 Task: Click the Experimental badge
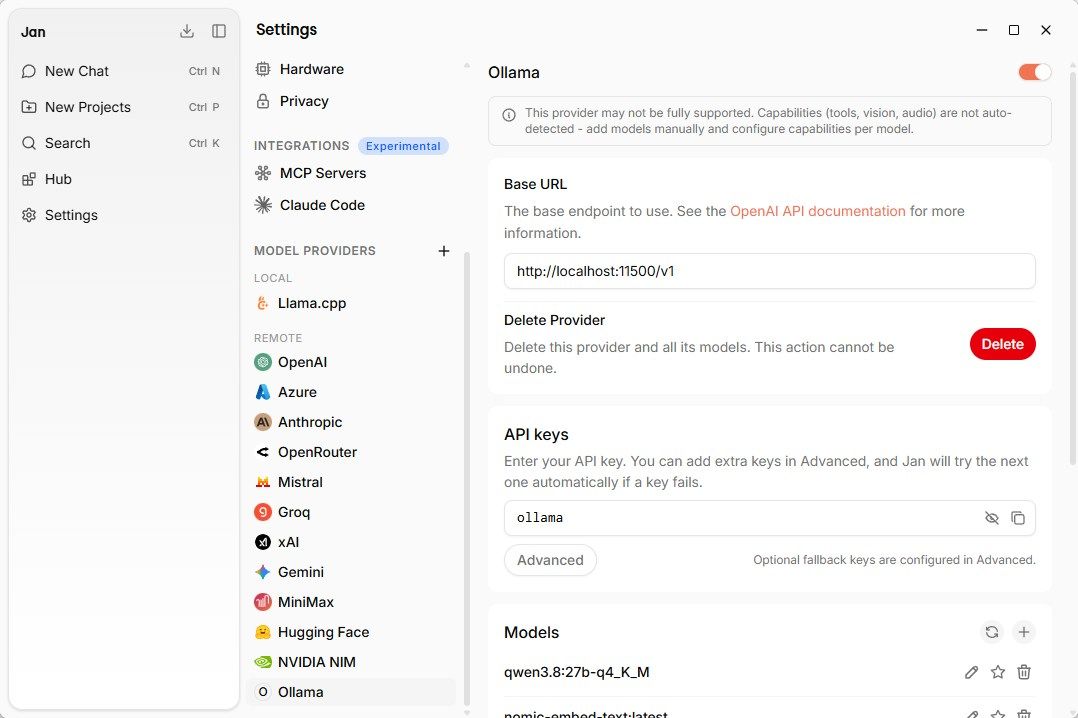(403, 146)
